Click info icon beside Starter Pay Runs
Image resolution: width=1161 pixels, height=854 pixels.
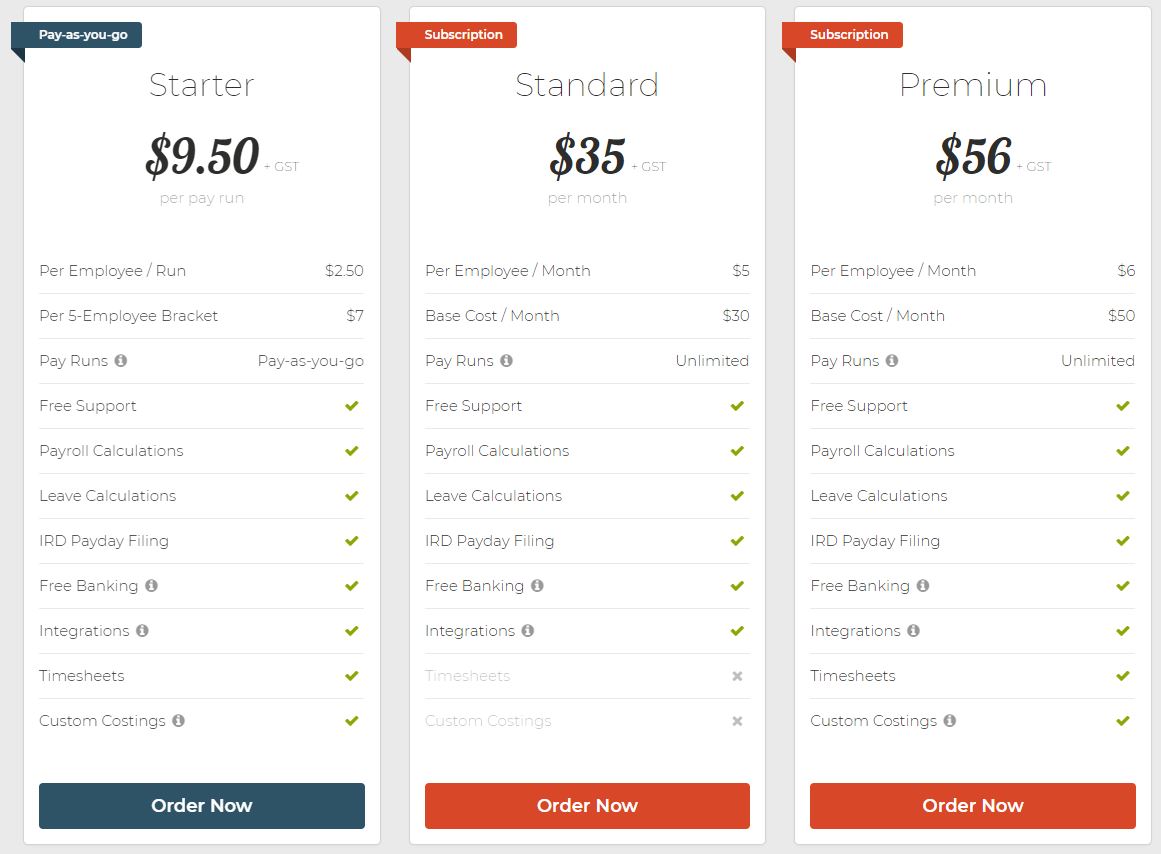tap(121, 361)
